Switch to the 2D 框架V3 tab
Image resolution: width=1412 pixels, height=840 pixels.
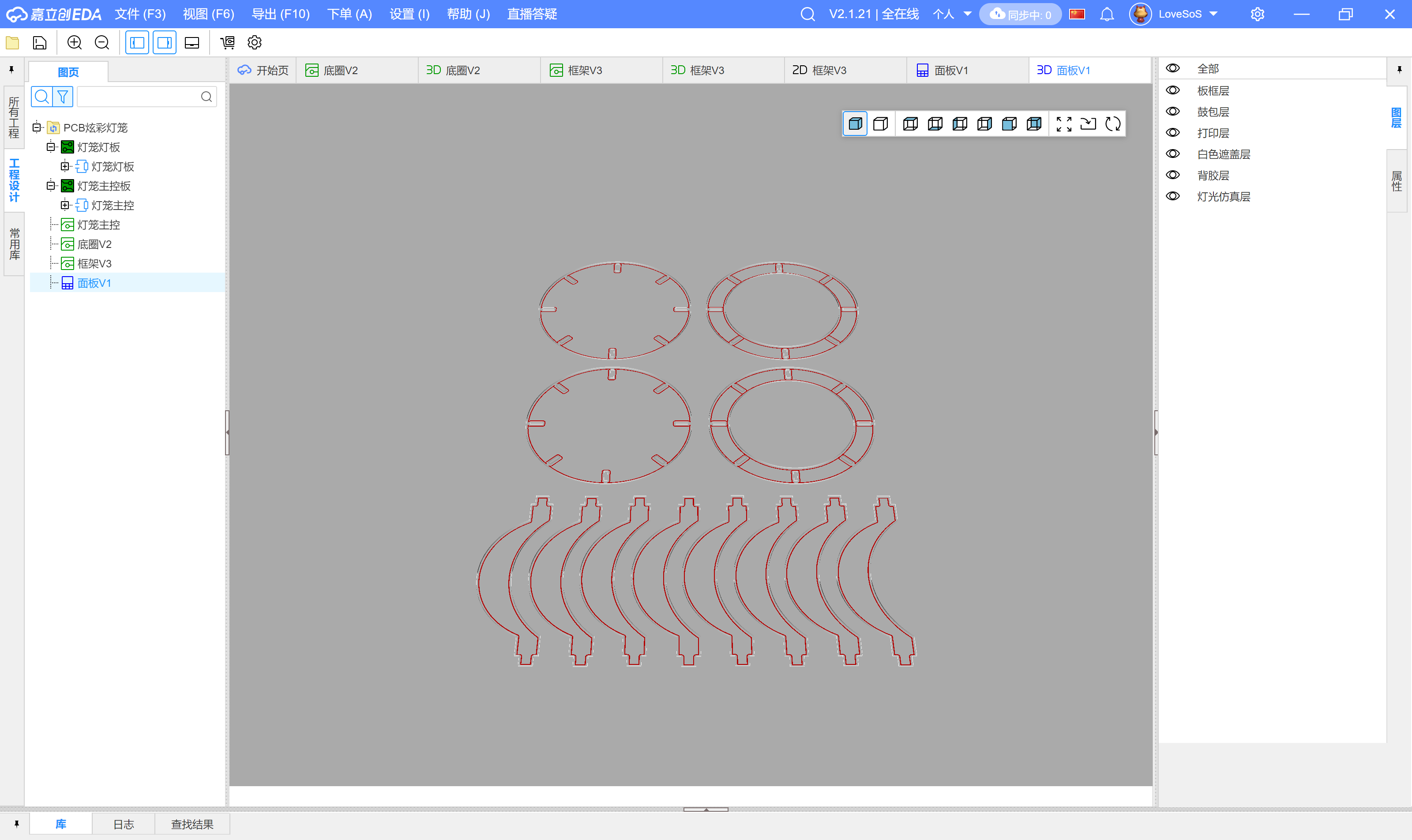[819, 70]
